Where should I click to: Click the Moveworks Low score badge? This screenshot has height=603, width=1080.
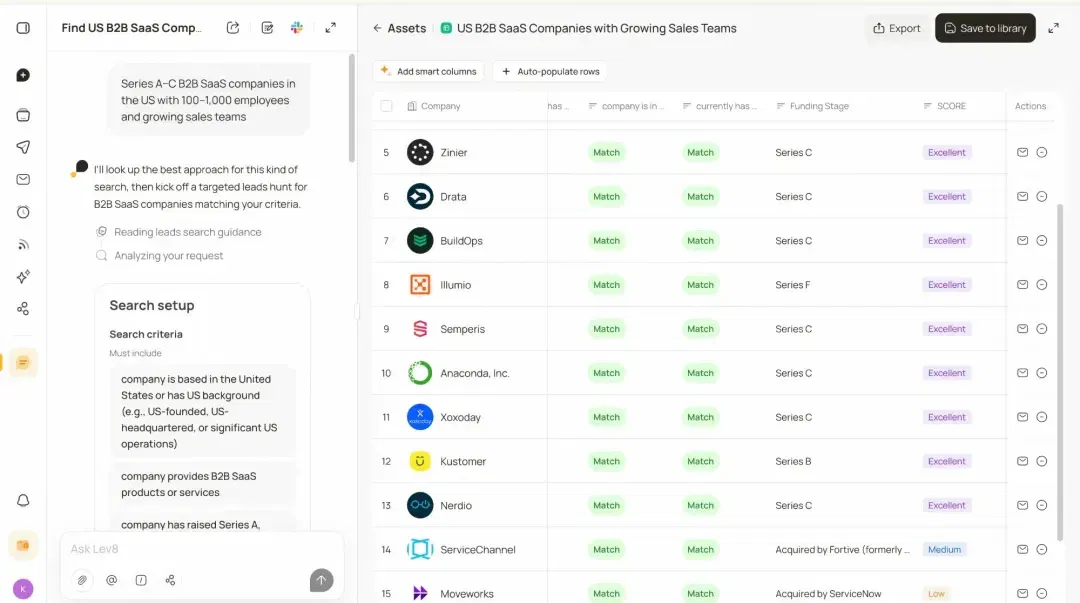(936, 593)
